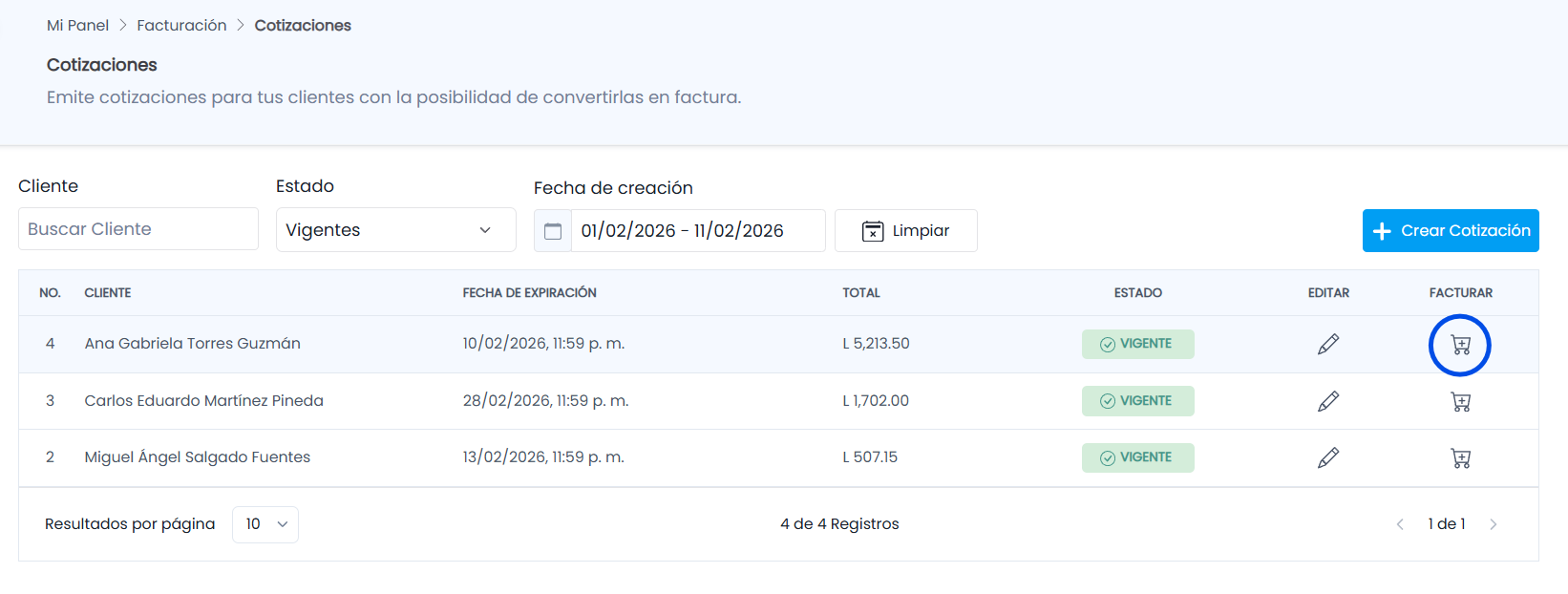The height and width of the screenshot is (594, 1568).
Task: Edit Miguel Ángel Salgado Fuentes' quotation
Action: pos(1328,457)
